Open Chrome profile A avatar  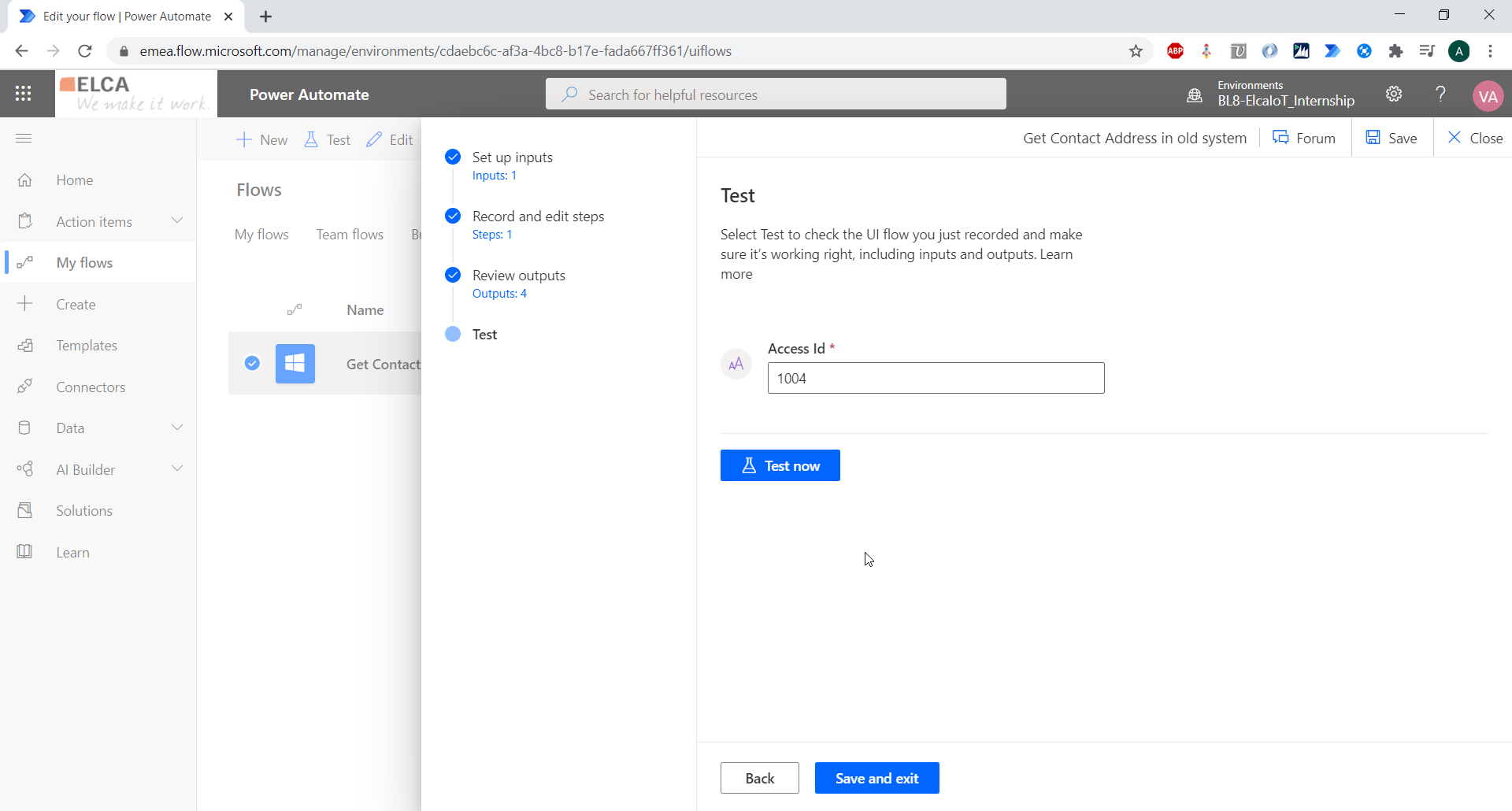click(x=1458, y=51)
